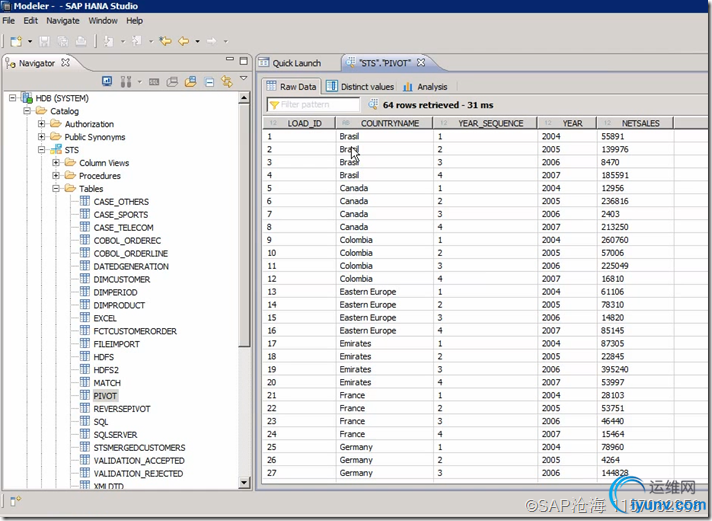Click the Add System folder icon

[x=191, y=82]
